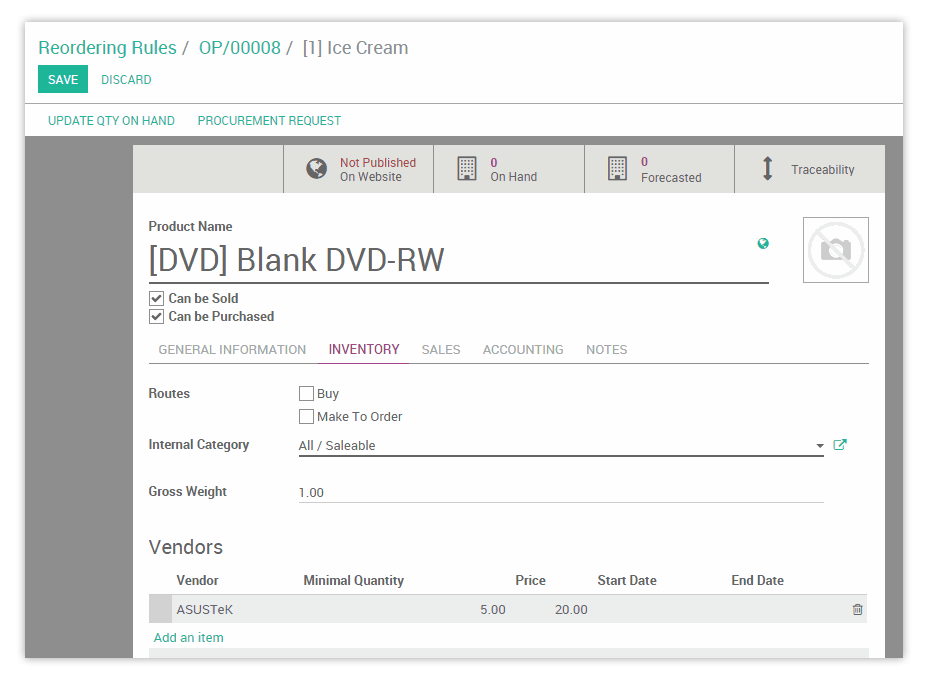
Task: Switch to the SALES tab
Action: [x=440, y=349]
